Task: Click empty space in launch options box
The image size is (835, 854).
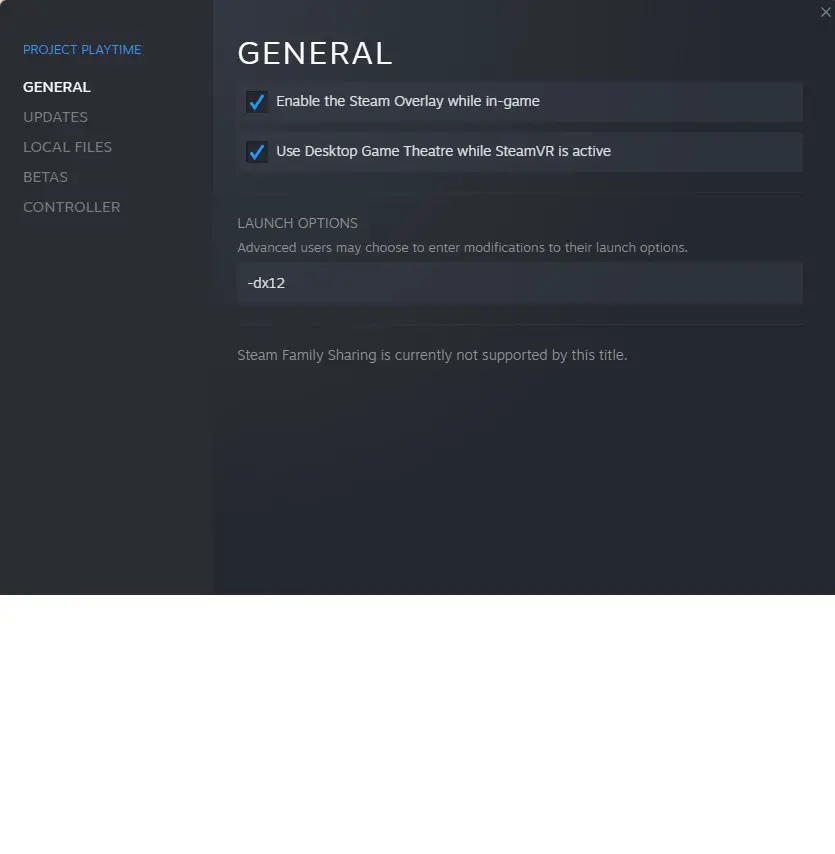Action: pyautogui.click(x=545, y=283)
